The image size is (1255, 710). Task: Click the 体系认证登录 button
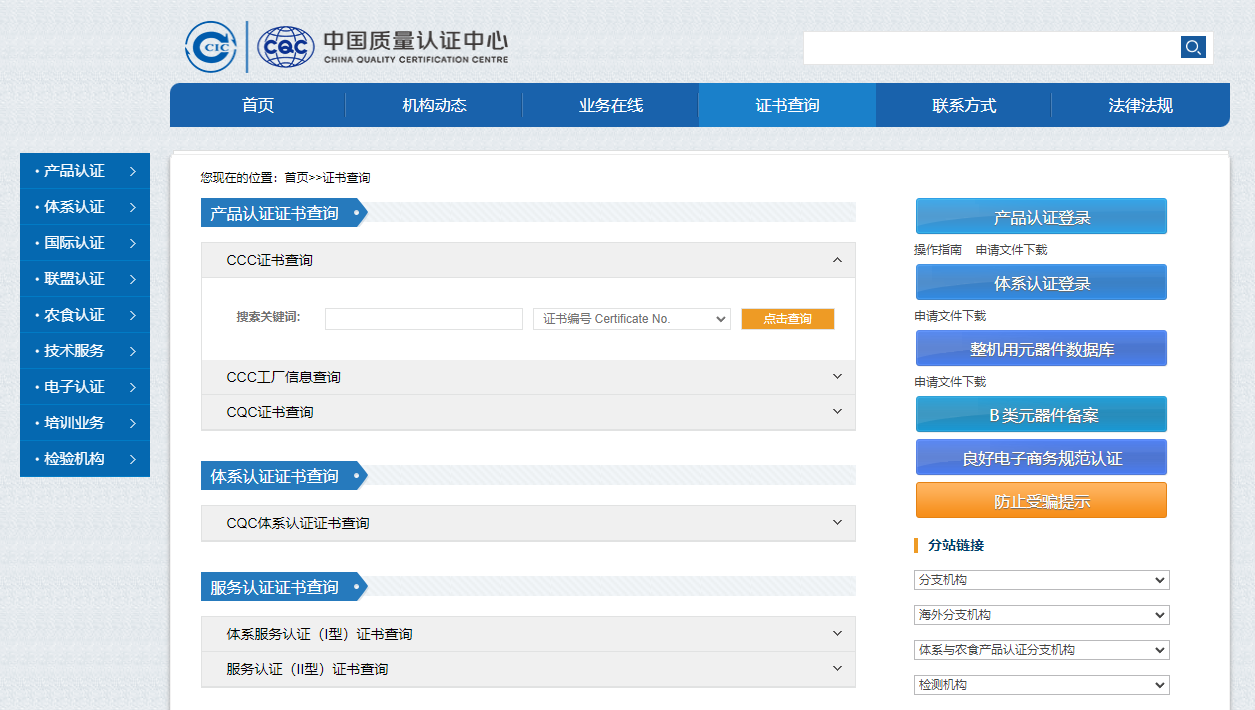tap(1041, 282)
